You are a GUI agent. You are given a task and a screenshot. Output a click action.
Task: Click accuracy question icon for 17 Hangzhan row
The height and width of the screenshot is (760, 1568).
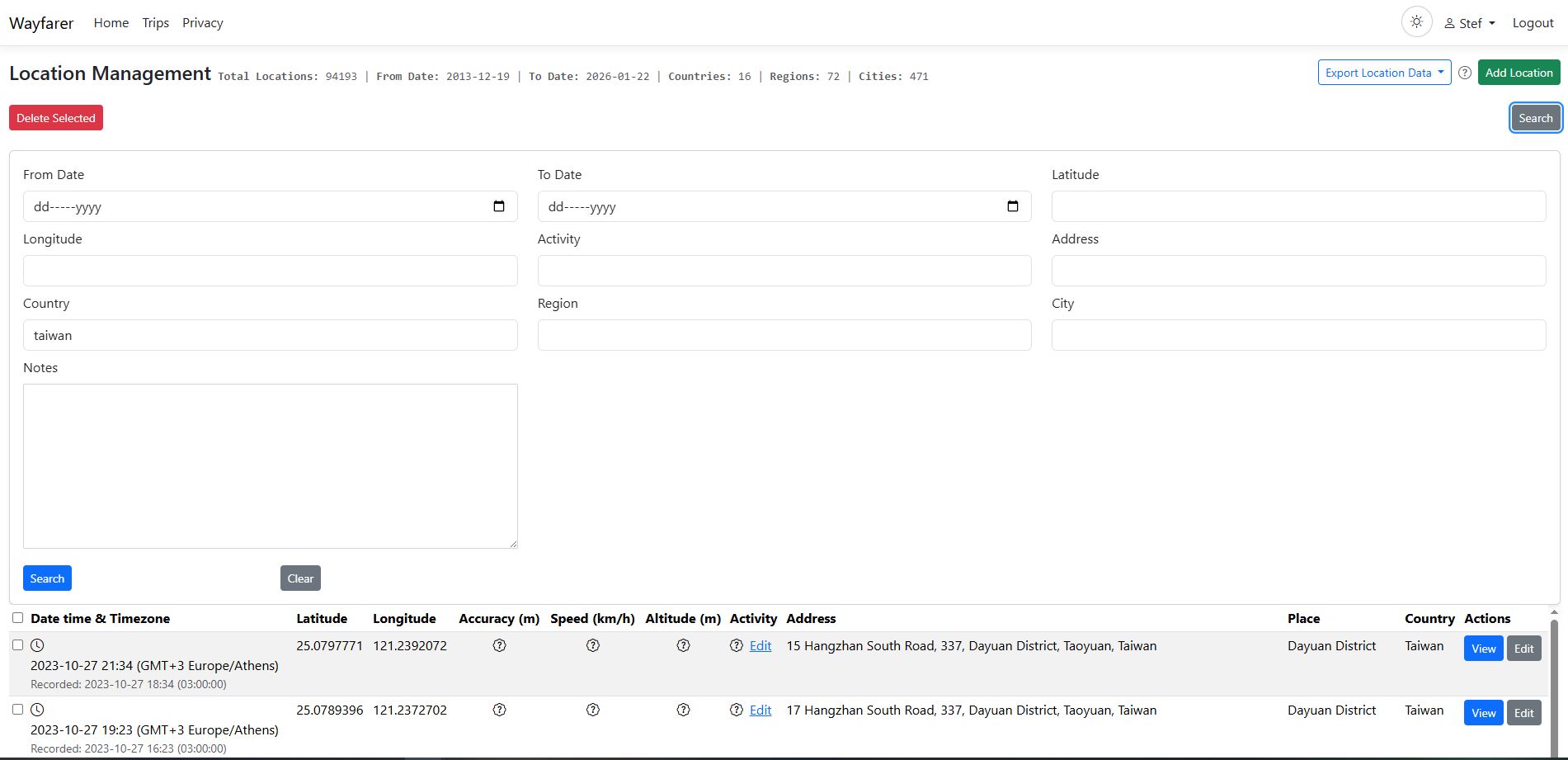[x=499, y=710]
